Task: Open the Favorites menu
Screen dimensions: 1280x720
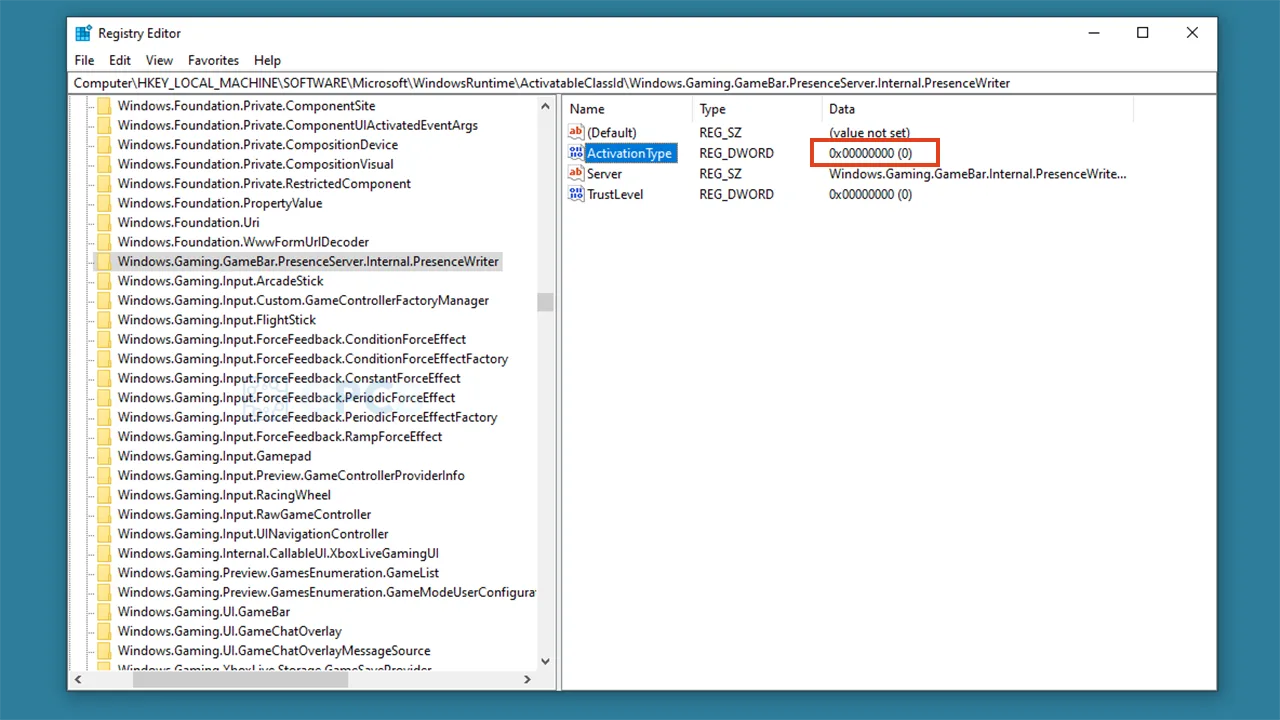Action: (213, 60)
